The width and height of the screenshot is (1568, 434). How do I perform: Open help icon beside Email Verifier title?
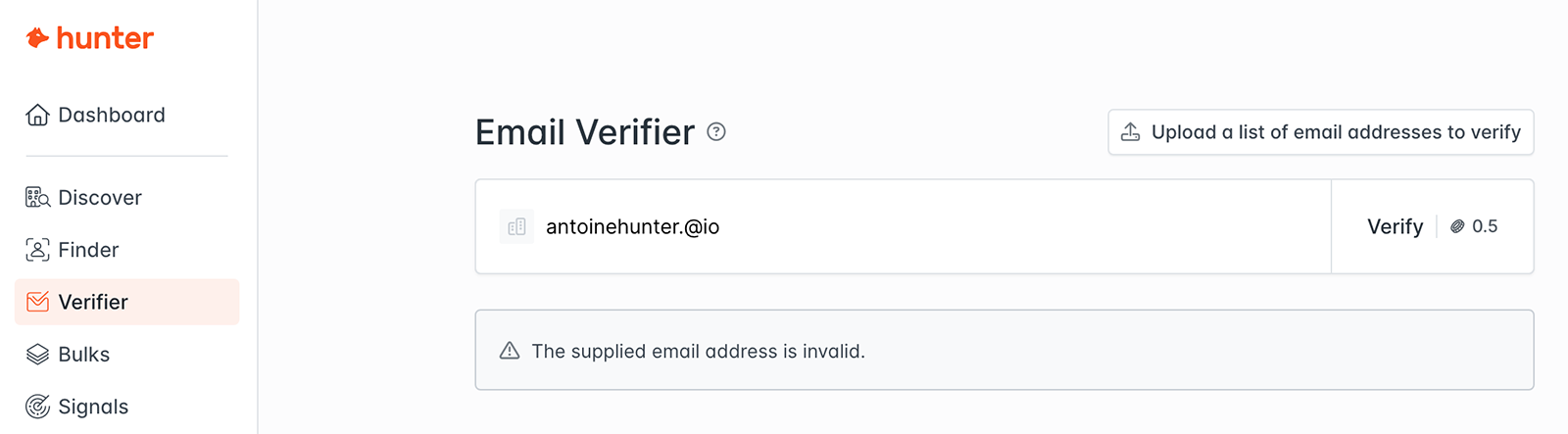click(x=716, y=132)
